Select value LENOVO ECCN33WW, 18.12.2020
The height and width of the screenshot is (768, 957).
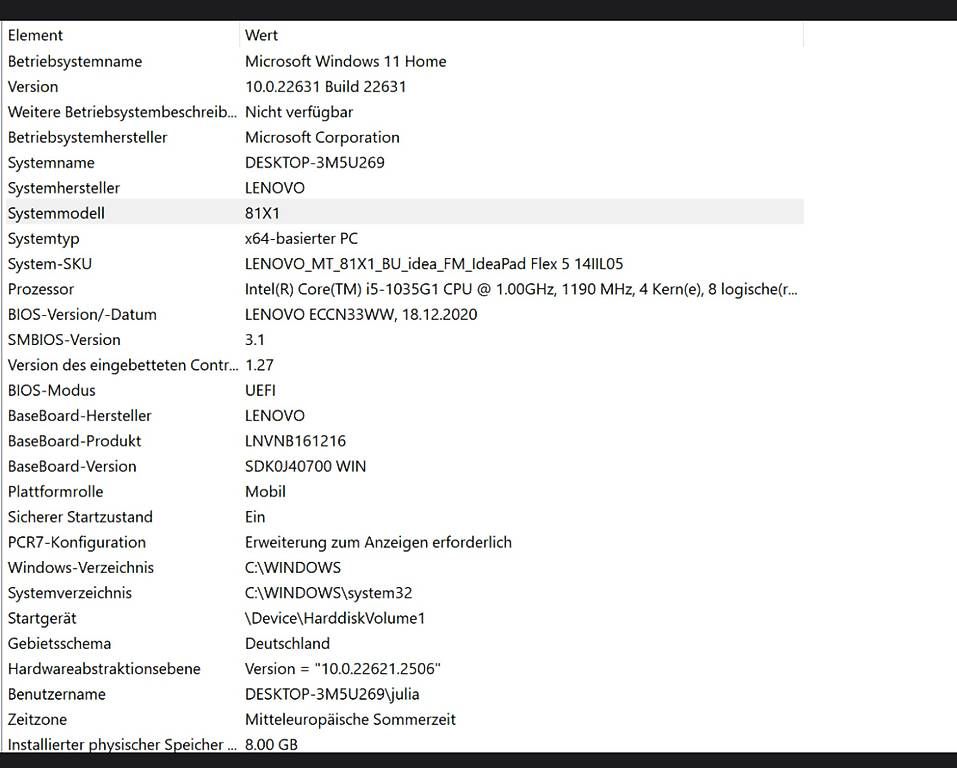[x=361, y=315]
